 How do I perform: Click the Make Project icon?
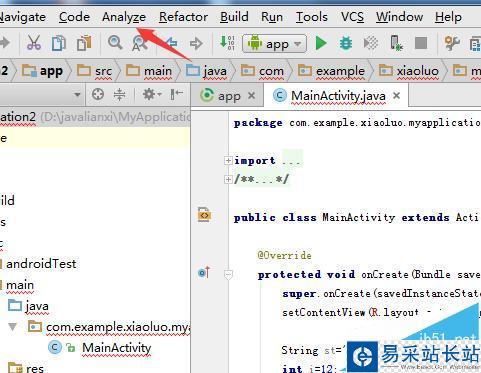[x=227, y=43]
